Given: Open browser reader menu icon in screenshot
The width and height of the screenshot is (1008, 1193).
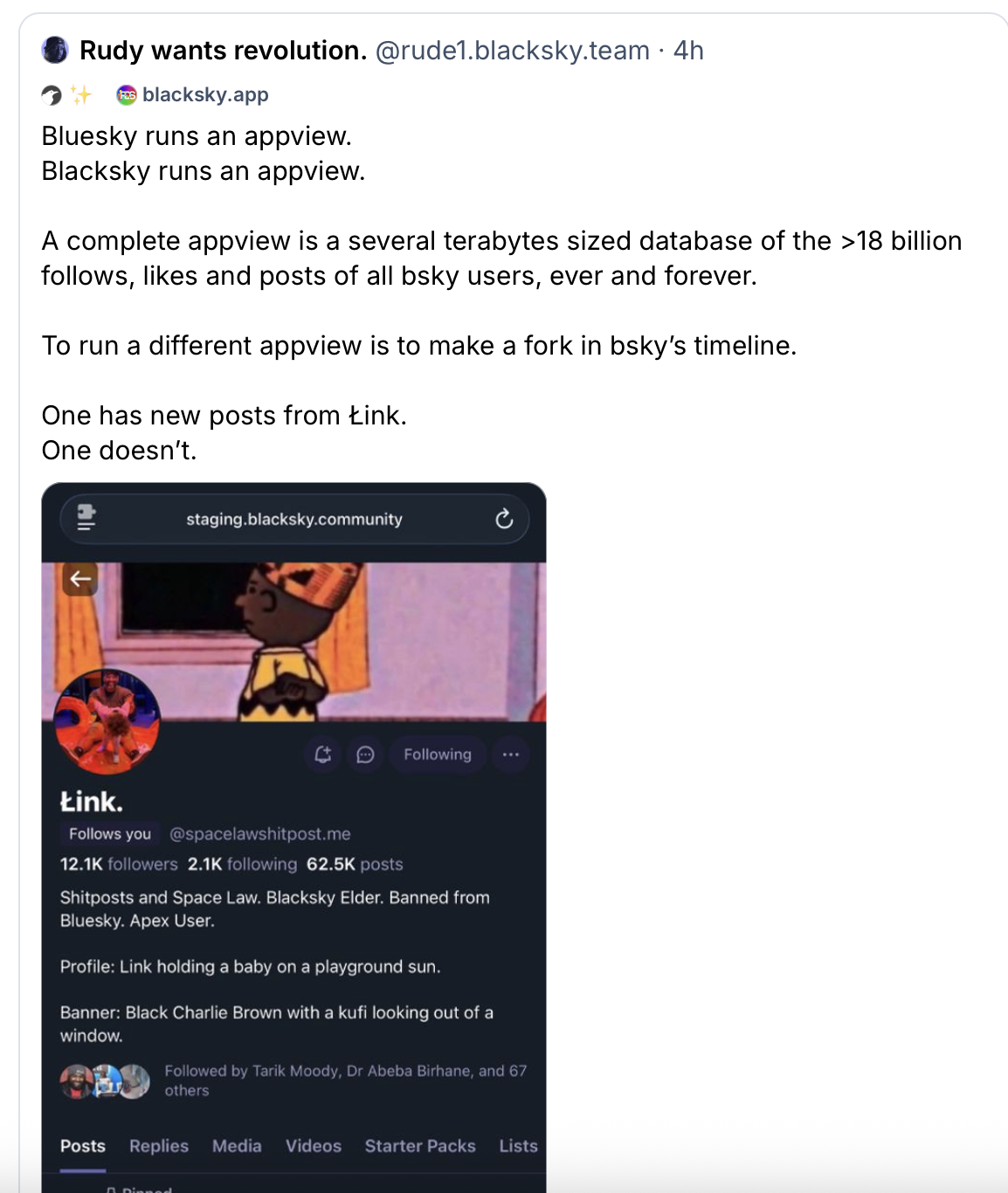Looking at the screenshot, I should click(86, 518).
